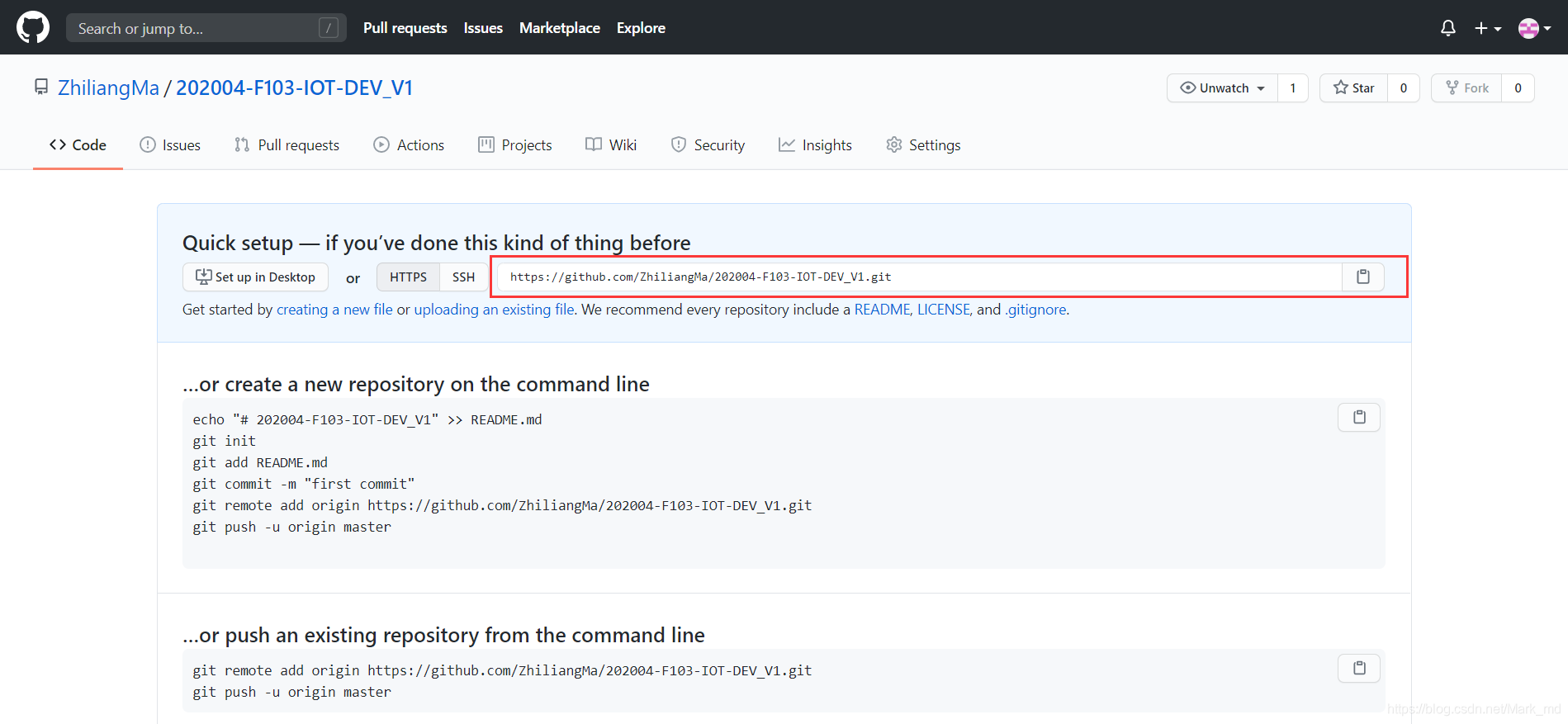Screen dimensions: 1568x724
Task: Click the eye icon in Unwatch
Action: 1188,88
